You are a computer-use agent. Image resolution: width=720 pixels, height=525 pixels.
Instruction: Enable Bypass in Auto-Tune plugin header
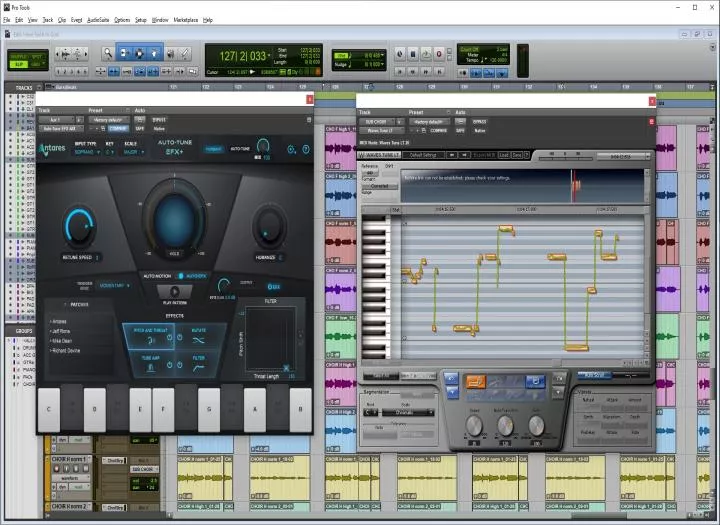click(159, 120)
